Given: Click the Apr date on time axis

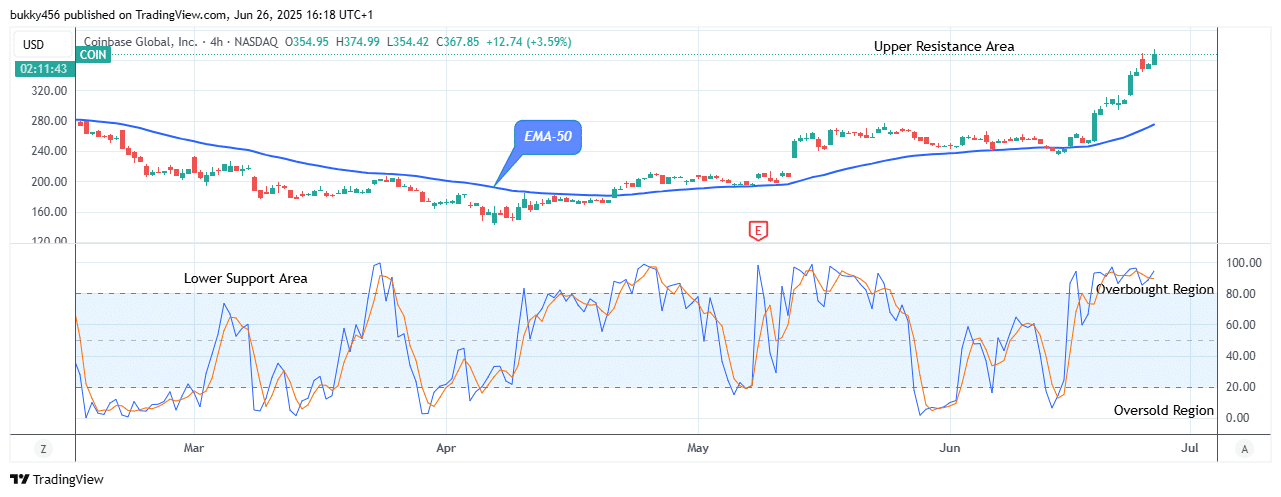Looking at the screenshot, I should (445, 449).
